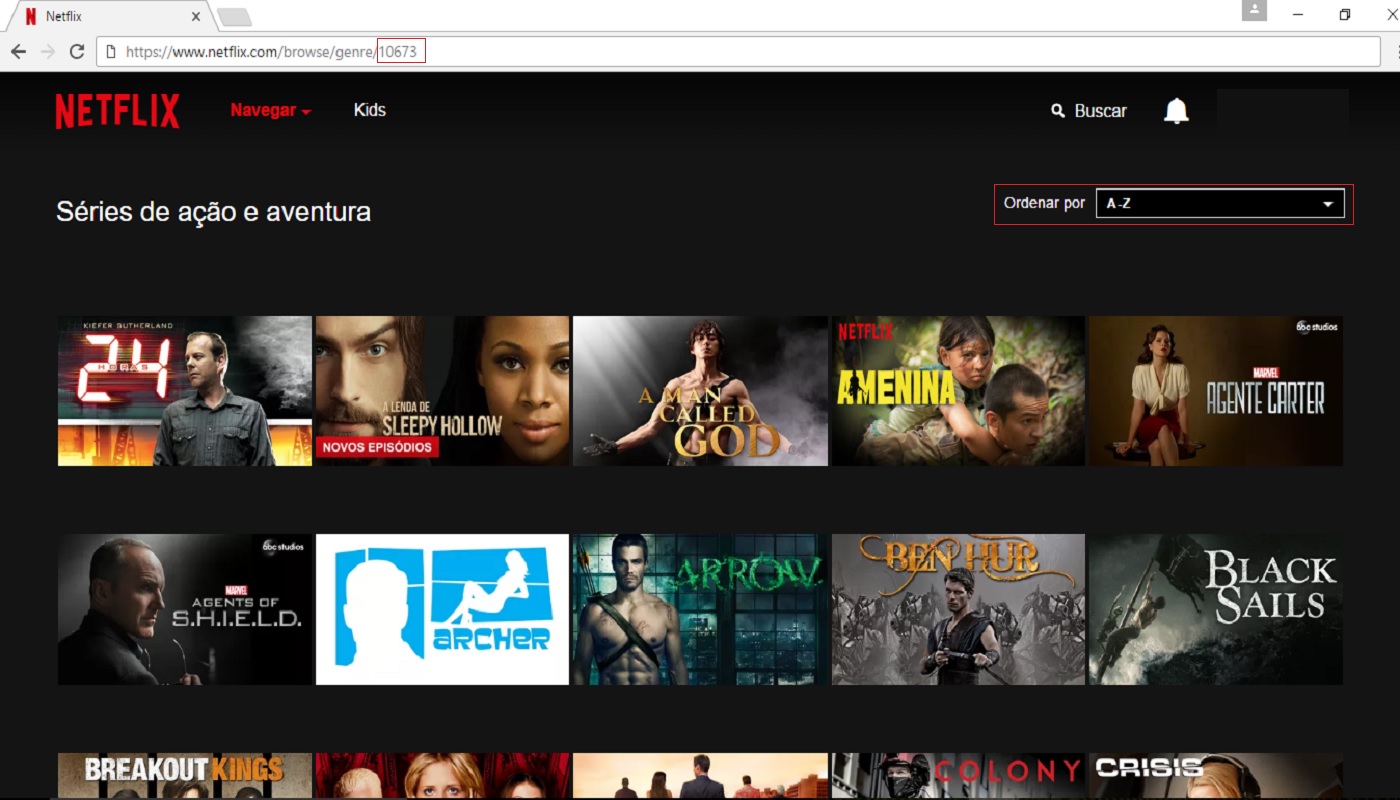This screenshot has height=800, width=1400.
Task: Open Agents of S.H.I.E.L.D. thumbnail
Action: [x=185, y=609]
